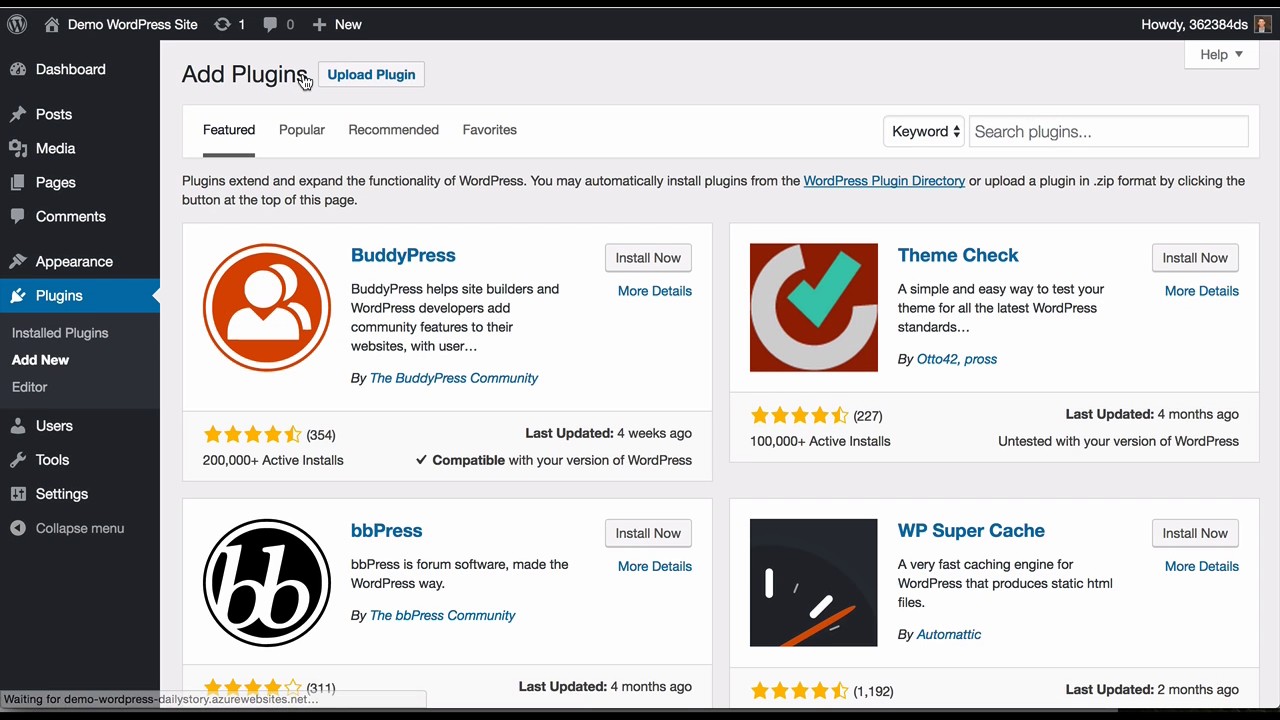Switch to the Favorites tab

tap(490, 130)
